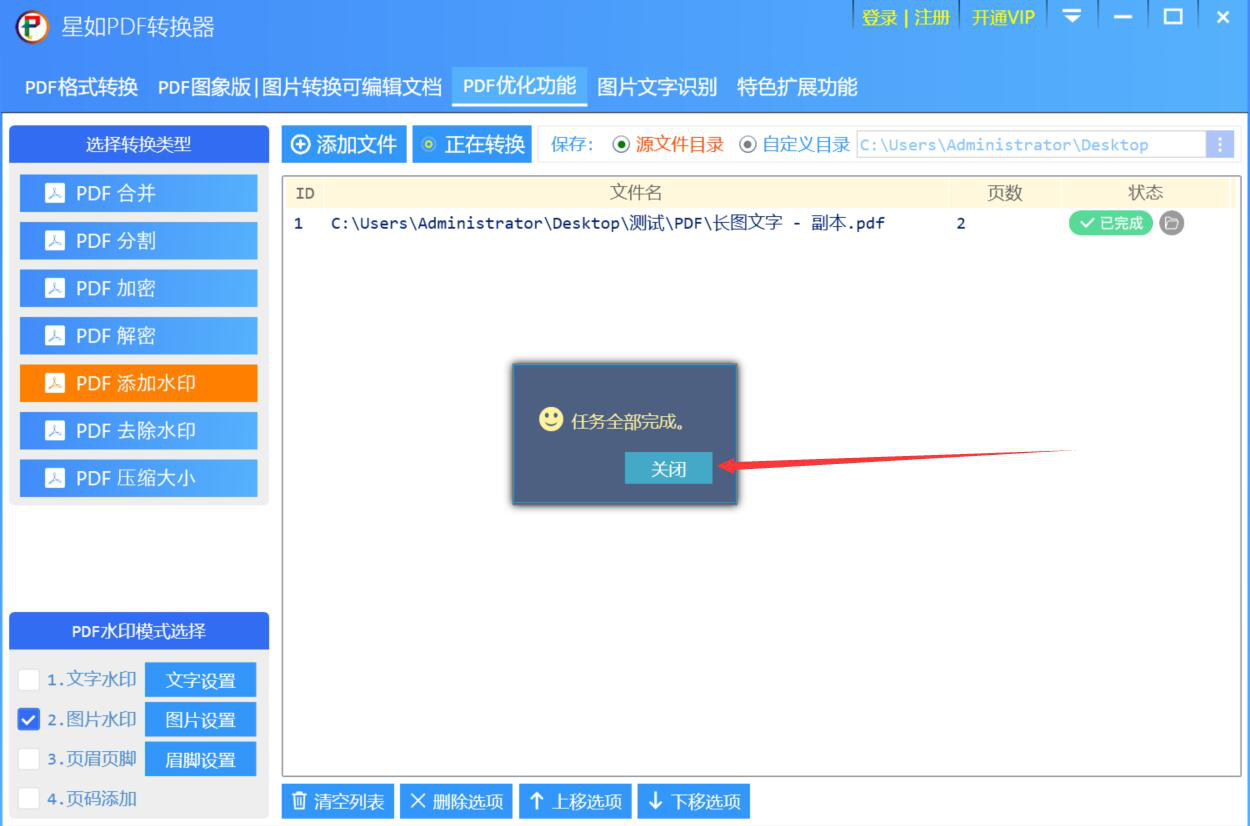
Task: Enable the 1.文字水印 checkbox
Action: click(29, 680)
